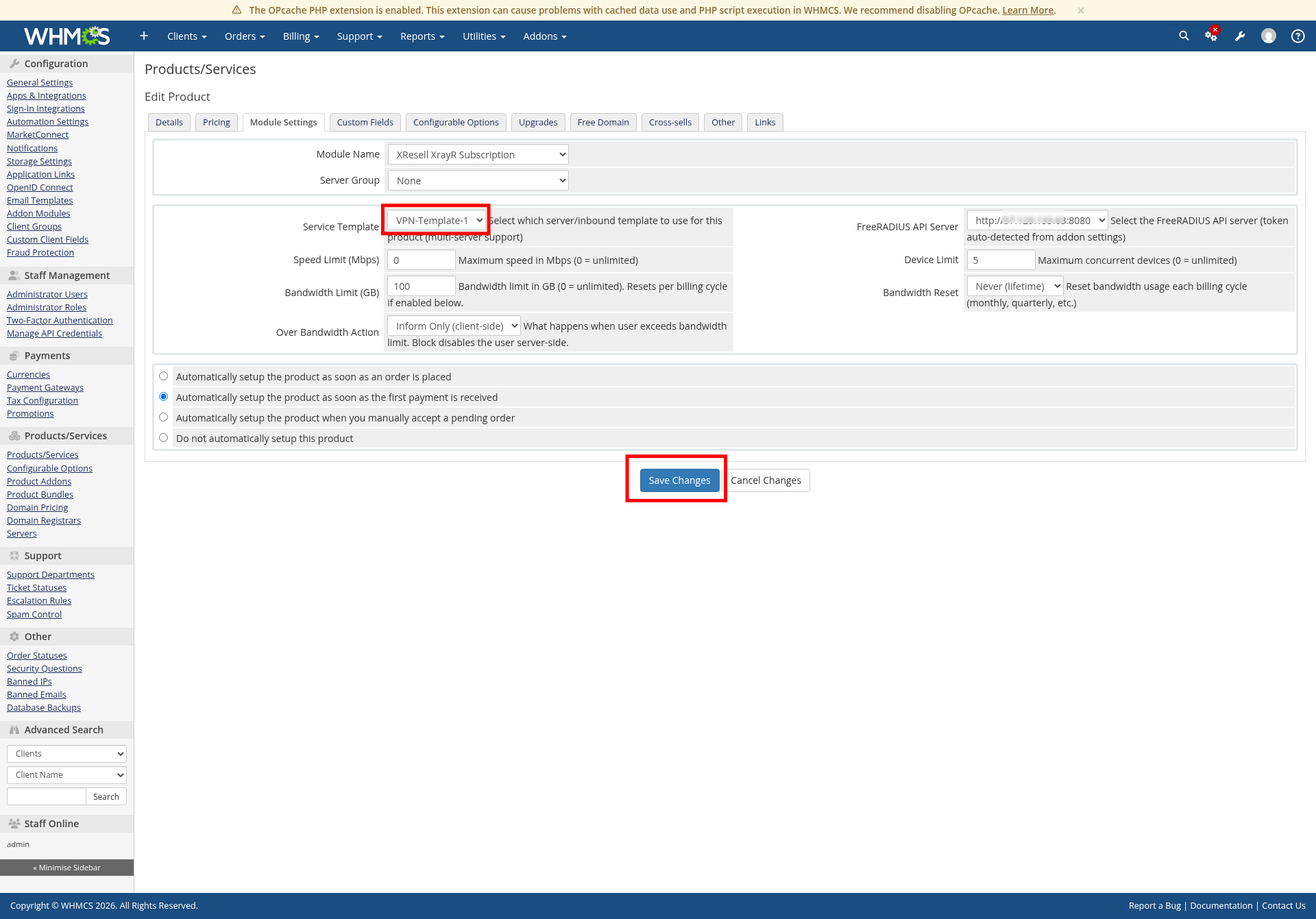
Task: Click the Save Changes button
Action: (679, 480)
